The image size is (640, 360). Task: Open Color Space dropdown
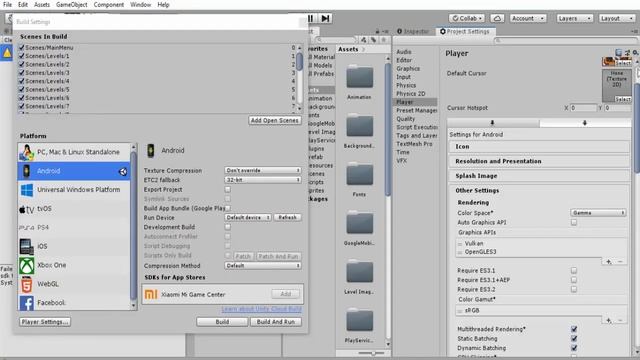(598, 213)
